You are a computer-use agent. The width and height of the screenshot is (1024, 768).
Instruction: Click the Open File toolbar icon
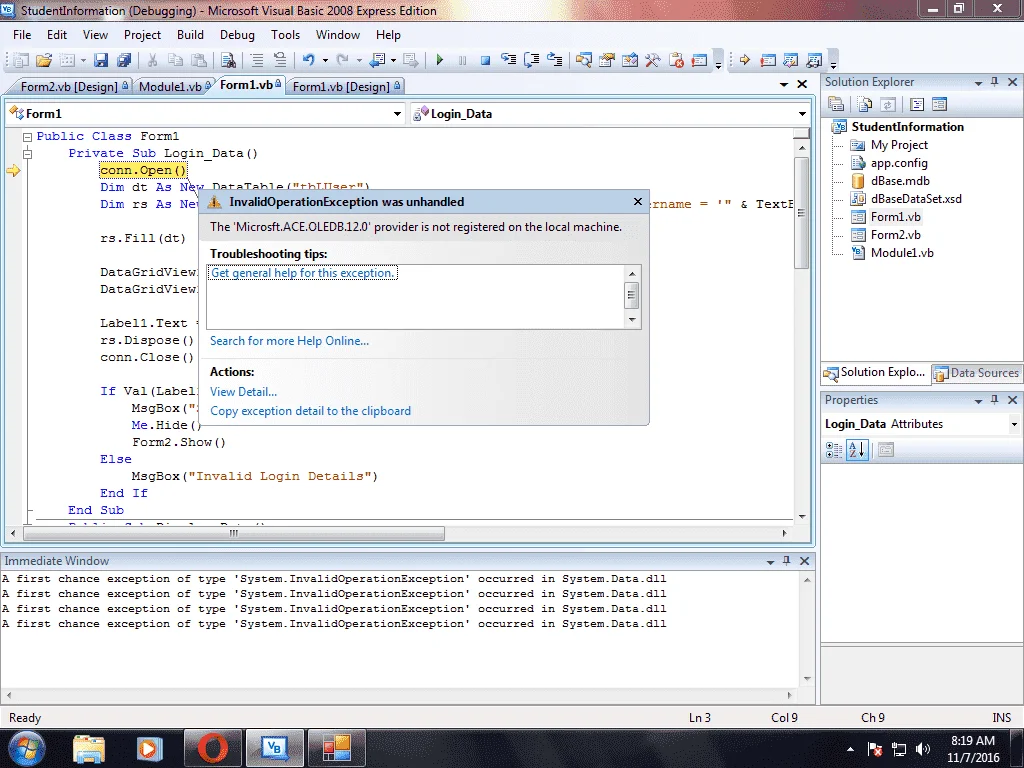pos(44,61)
